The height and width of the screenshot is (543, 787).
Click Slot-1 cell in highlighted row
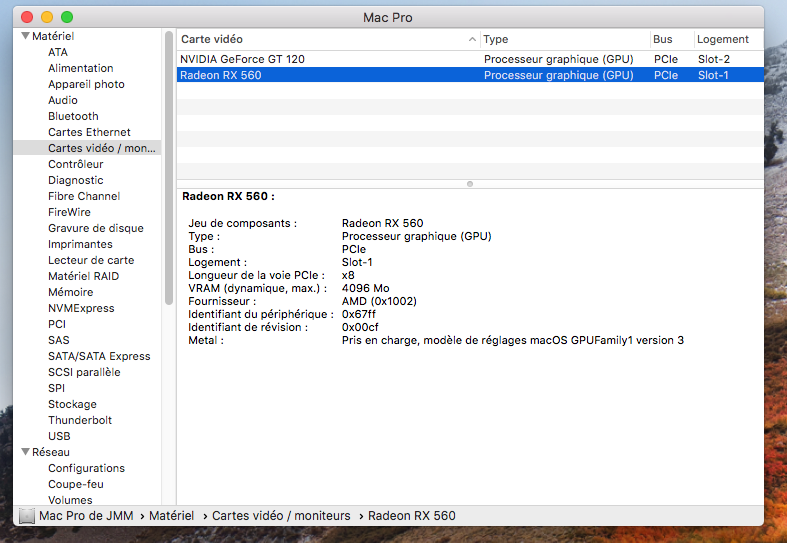[x=713, y=75]
